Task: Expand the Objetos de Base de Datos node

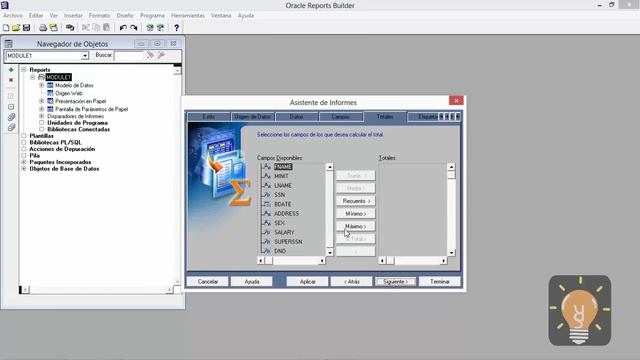Action: pyautogui.click(x=24, y=169)
